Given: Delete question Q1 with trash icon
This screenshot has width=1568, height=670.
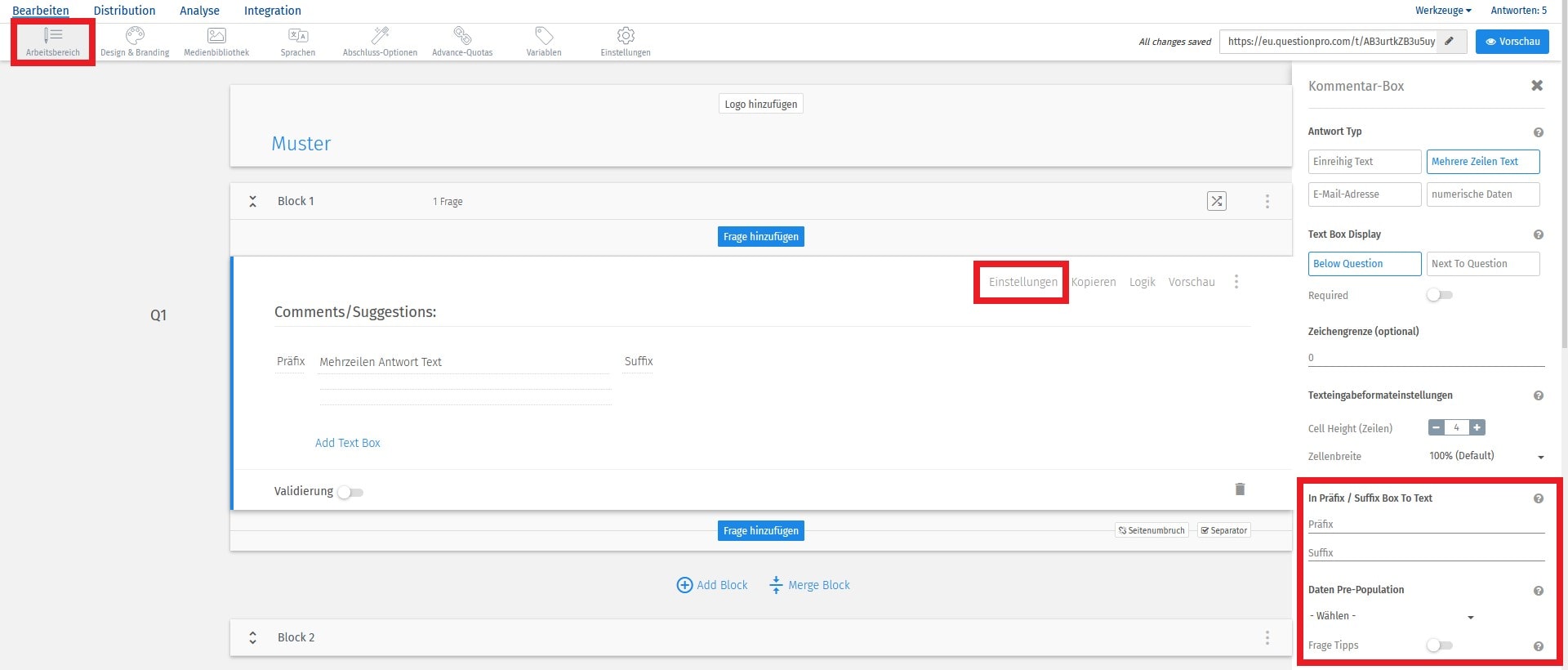Looking at the screenshot, I should click(1240, 489).
